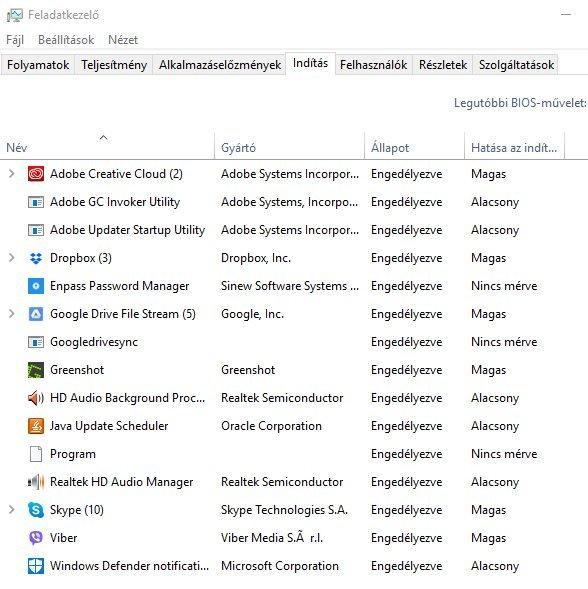Select the Program row name
The image size is (588, 589).
(73, 454)
